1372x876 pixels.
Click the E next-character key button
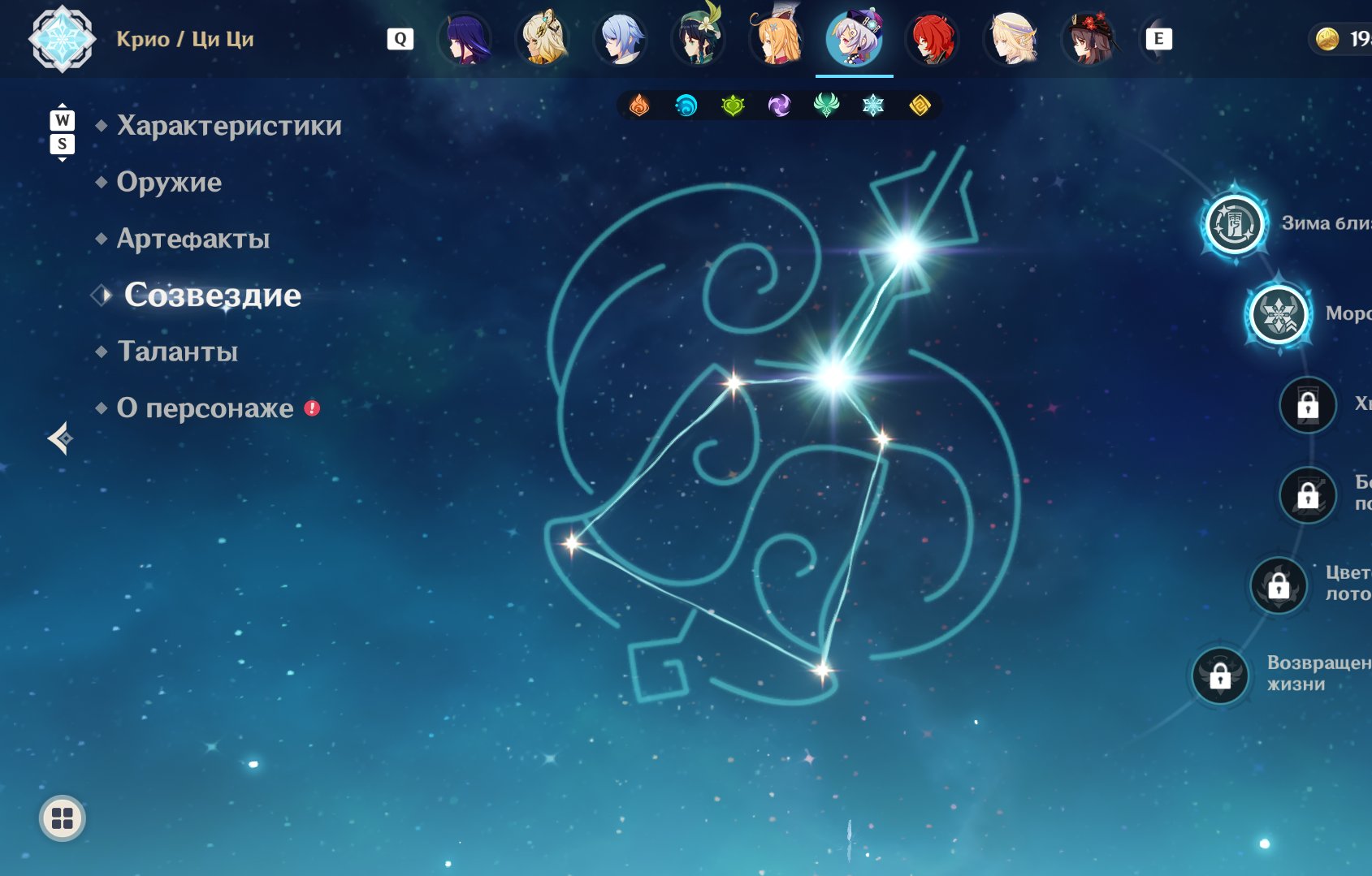(1158, 39)
